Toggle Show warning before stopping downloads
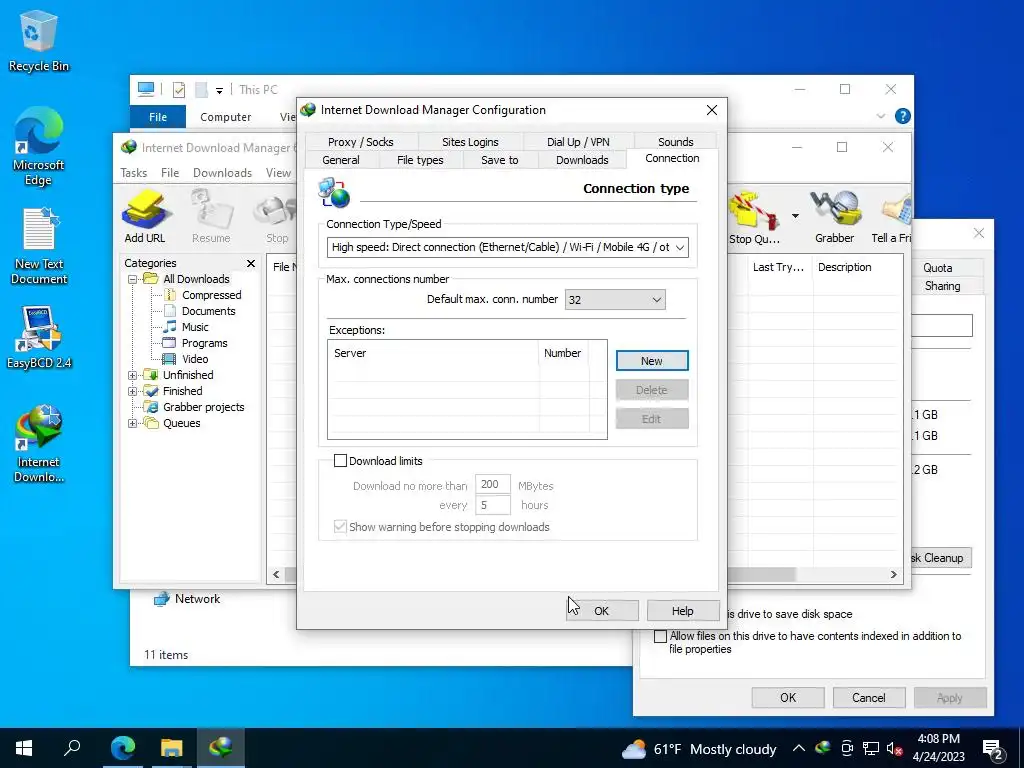Screen dimensions: 1024x768 (x=340, y=527)
